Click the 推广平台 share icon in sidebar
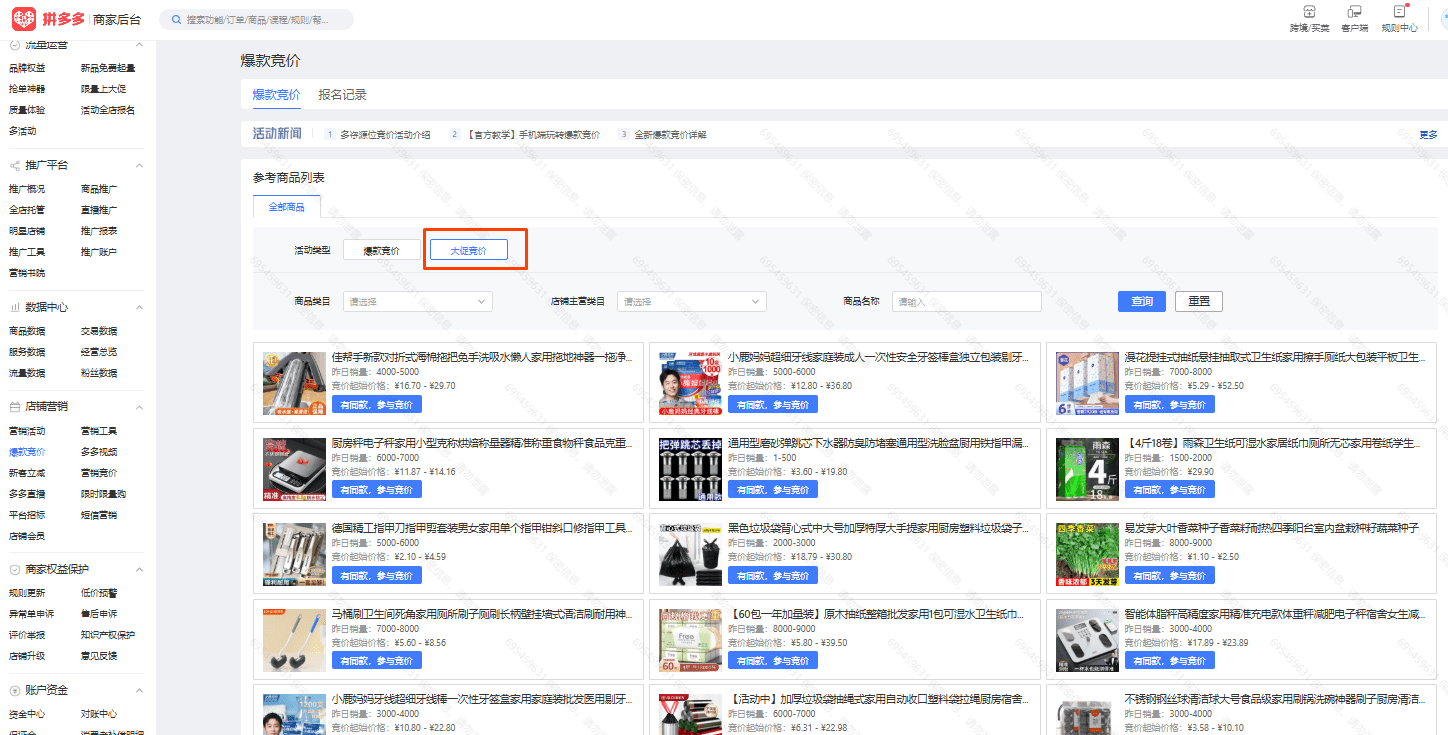The height and width of the screenshot is (735, 1448). [15, 165]
